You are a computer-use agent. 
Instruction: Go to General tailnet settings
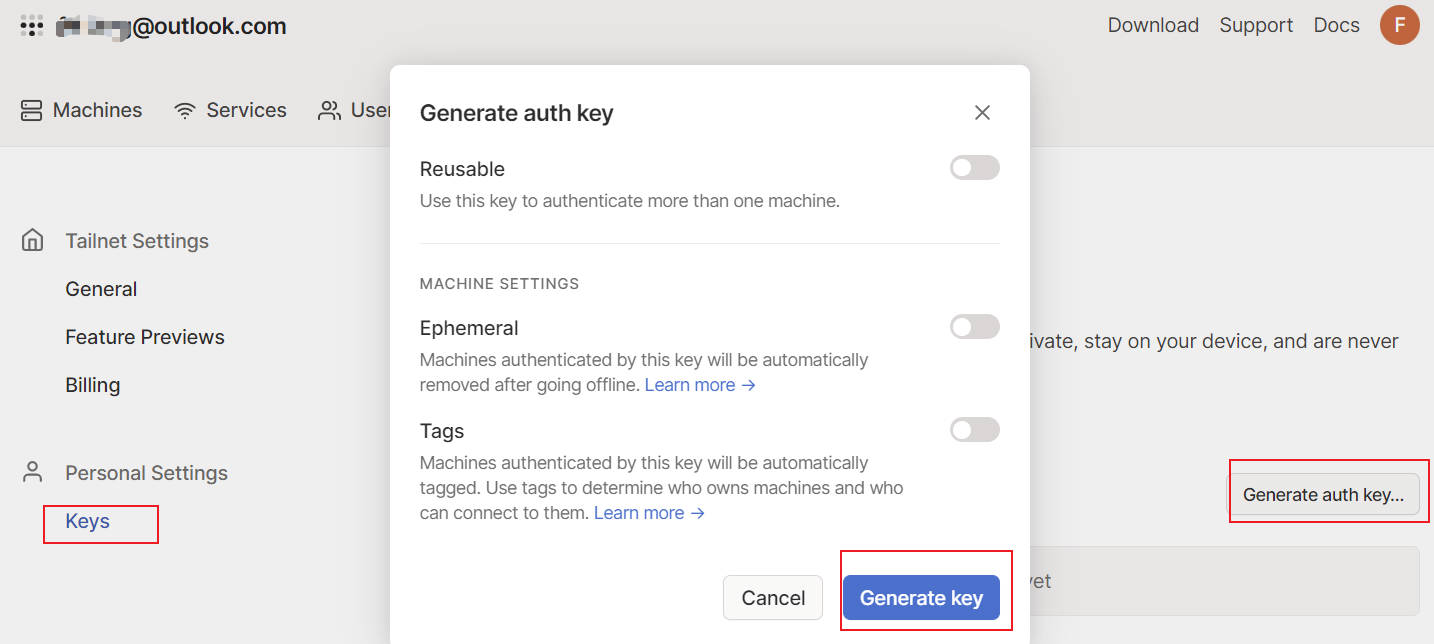pyautogui.click(x=101, y=289)
